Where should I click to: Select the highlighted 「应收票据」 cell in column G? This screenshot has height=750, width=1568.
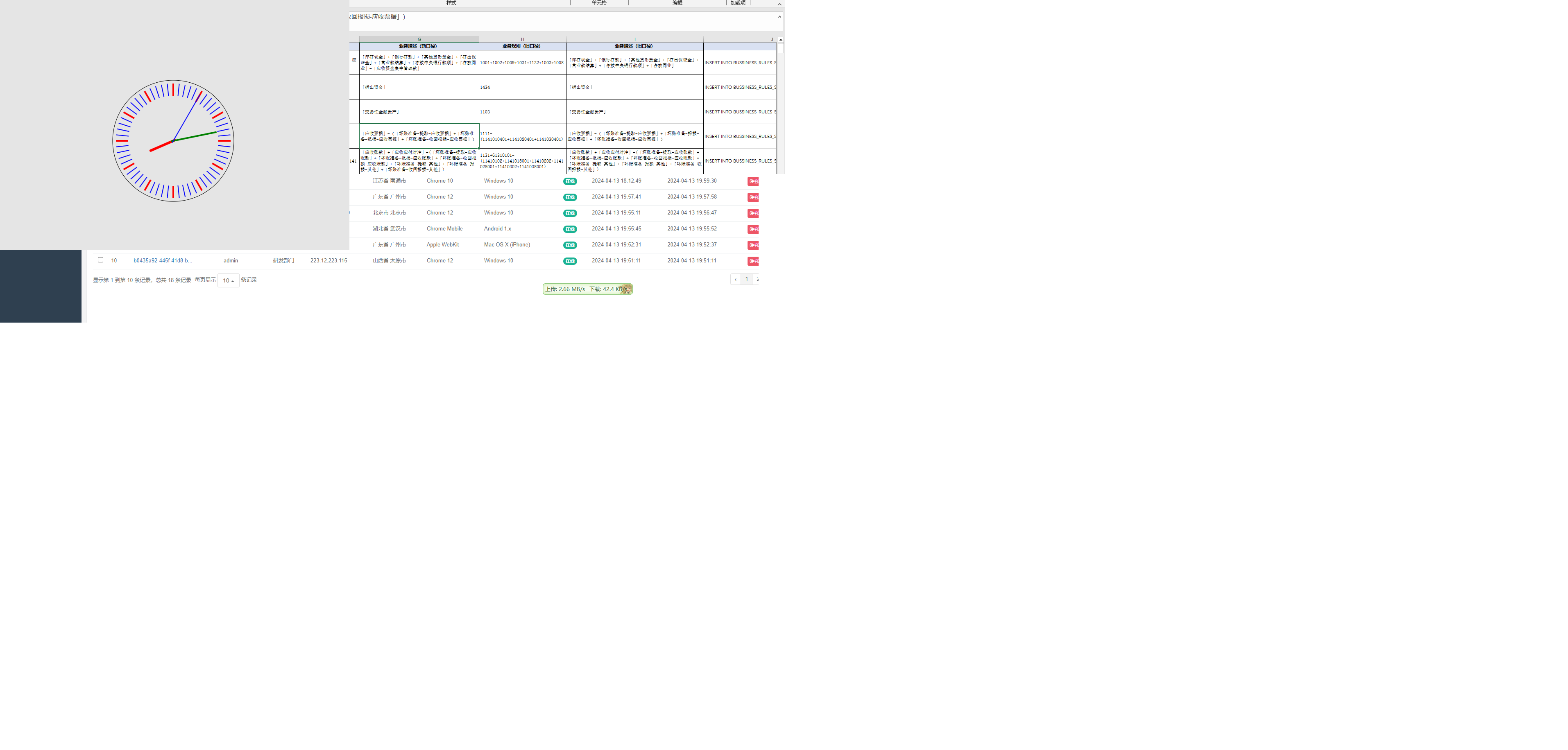tap(419, 136)
